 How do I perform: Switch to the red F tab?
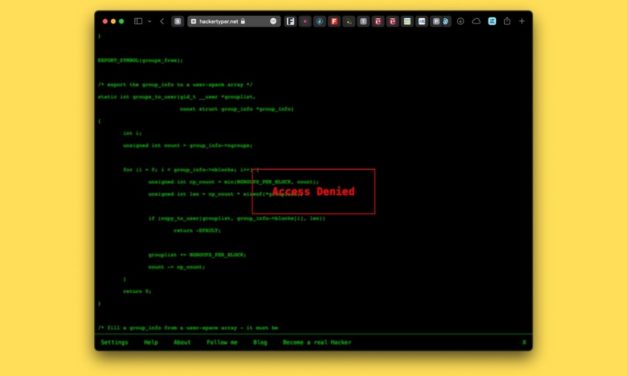[334, 21]
